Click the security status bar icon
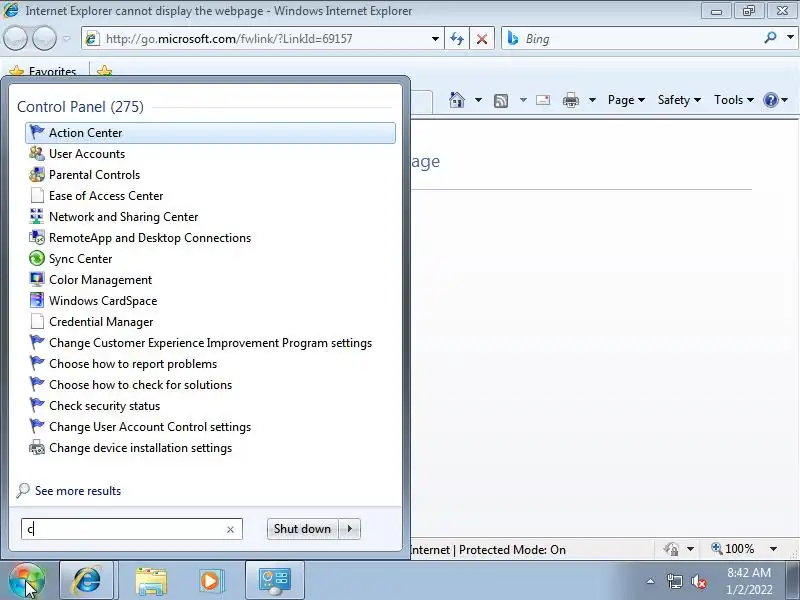 click(671, 549)
